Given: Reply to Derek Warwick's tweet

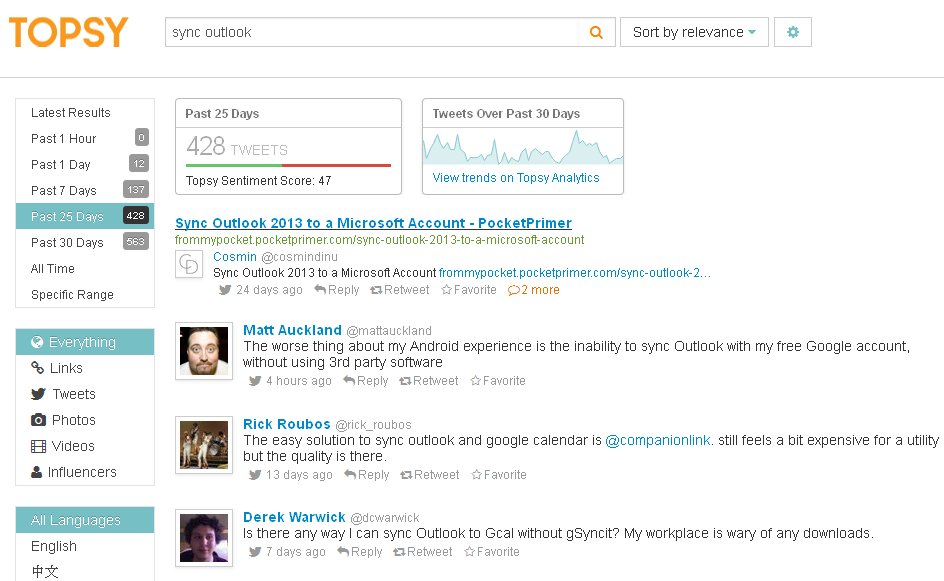Looking at the screenshot, I should (x=359, y=551).
